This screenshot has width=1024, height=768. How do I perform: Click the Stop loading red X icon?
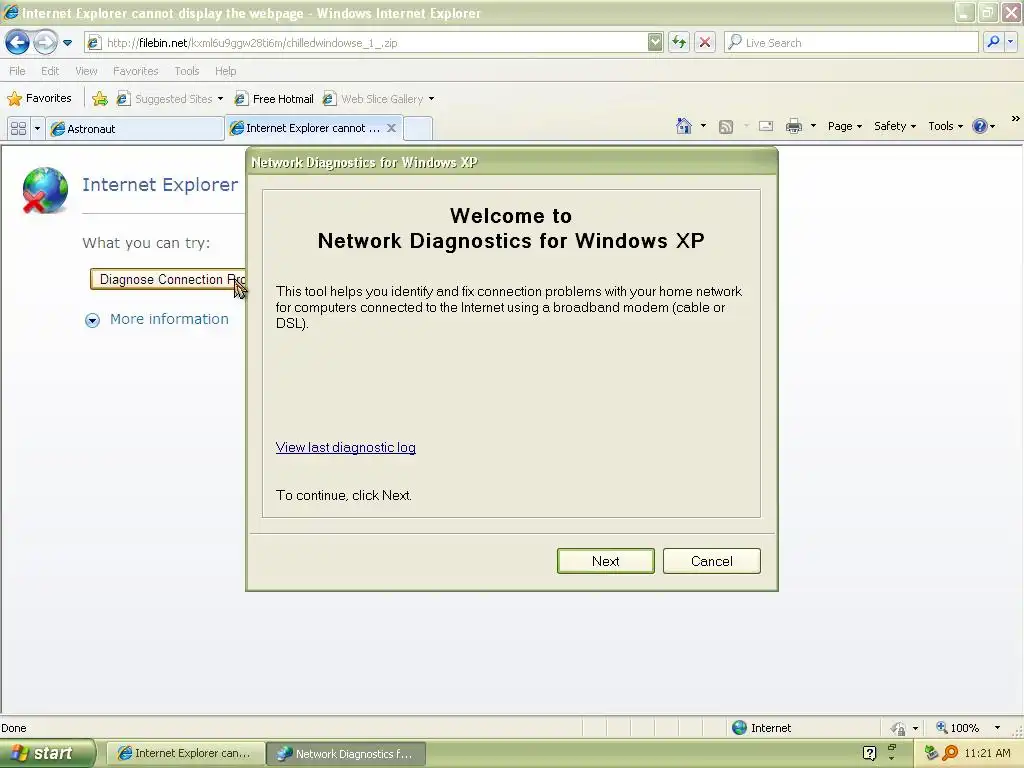(x=705, y=42)
